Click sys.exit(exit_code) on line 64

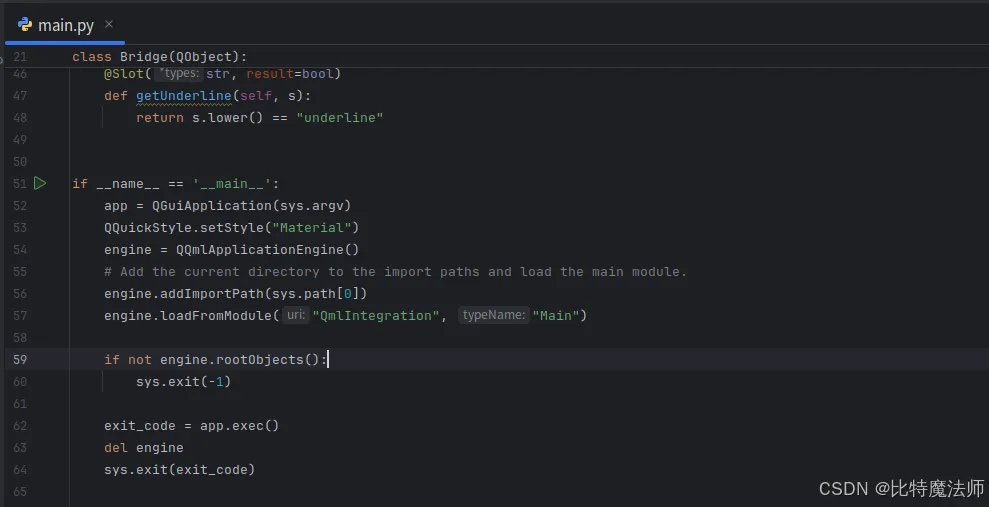[x=179, y=470]
